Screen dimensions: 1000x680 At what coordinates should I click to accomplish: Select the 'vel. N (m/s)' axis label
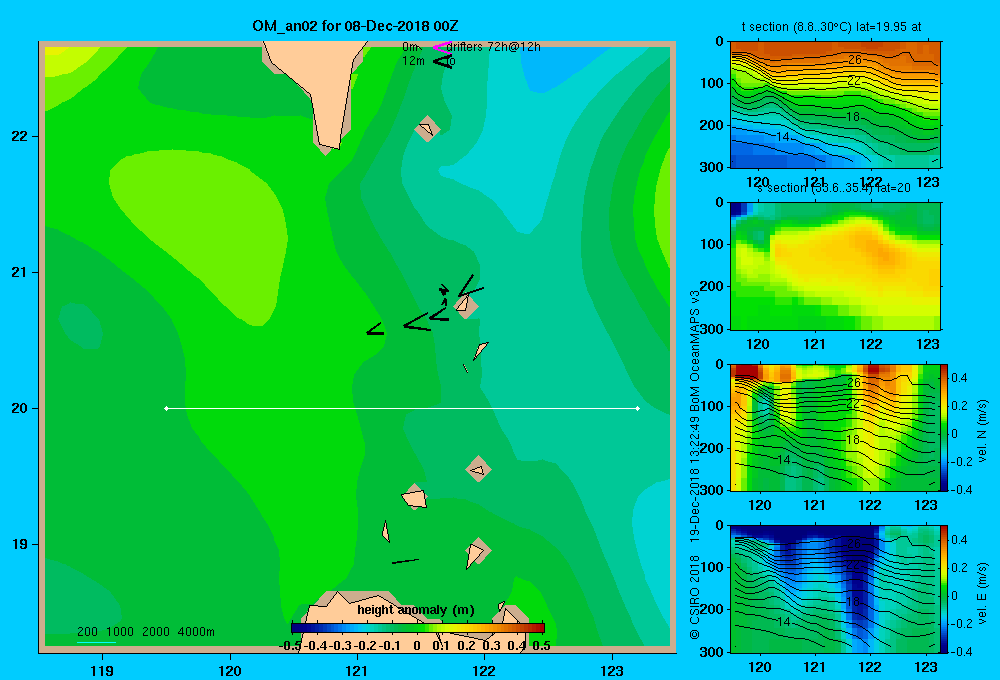click(982, 431)
